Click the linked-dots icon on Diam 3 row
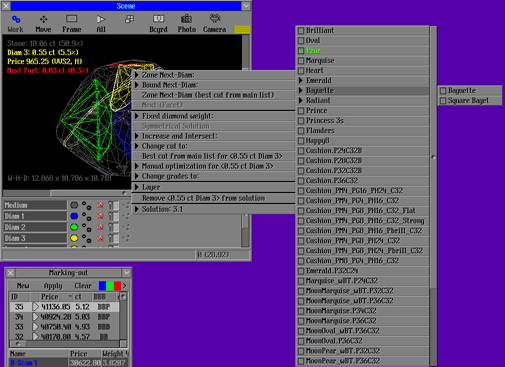Image resolution: width=505 pixels, height=367 pixels. pos(87,239)
